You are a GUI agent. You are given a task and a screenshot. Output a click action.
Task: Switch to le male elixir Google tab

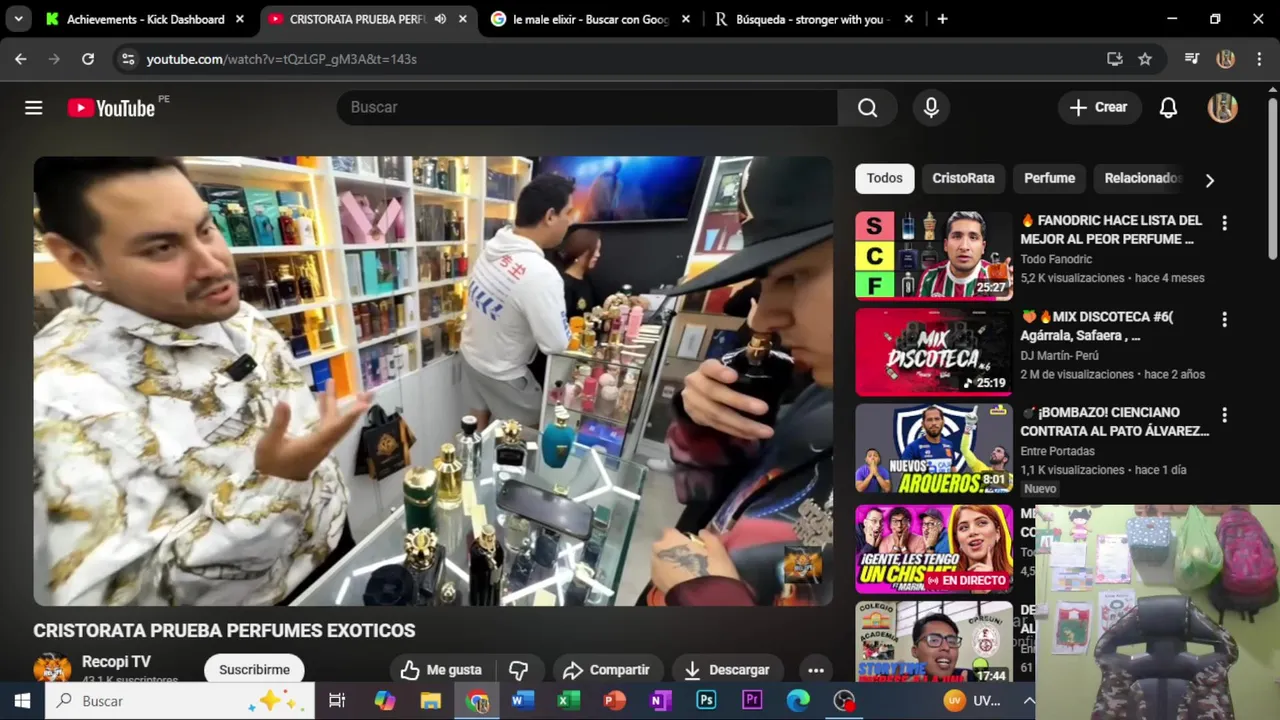pyautogui.click(x=590, y=19)
